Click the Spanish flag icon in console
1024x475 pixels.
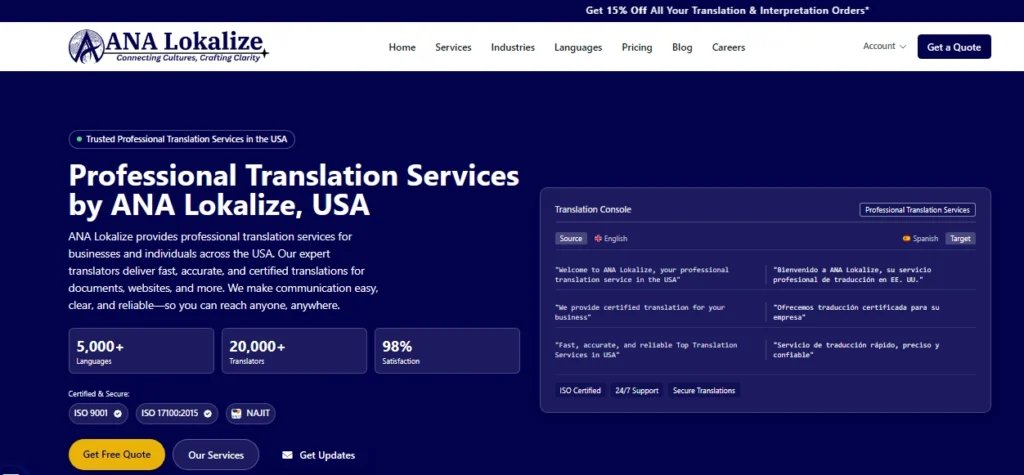pos(906,238)
